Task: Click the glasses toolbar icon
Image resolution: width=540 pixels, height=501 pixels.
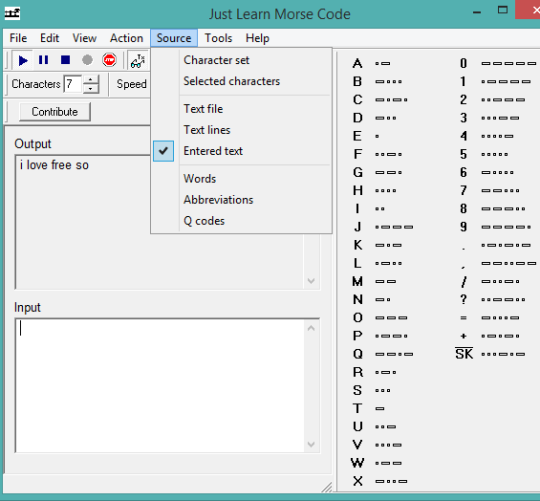Action: coord(138,61)
